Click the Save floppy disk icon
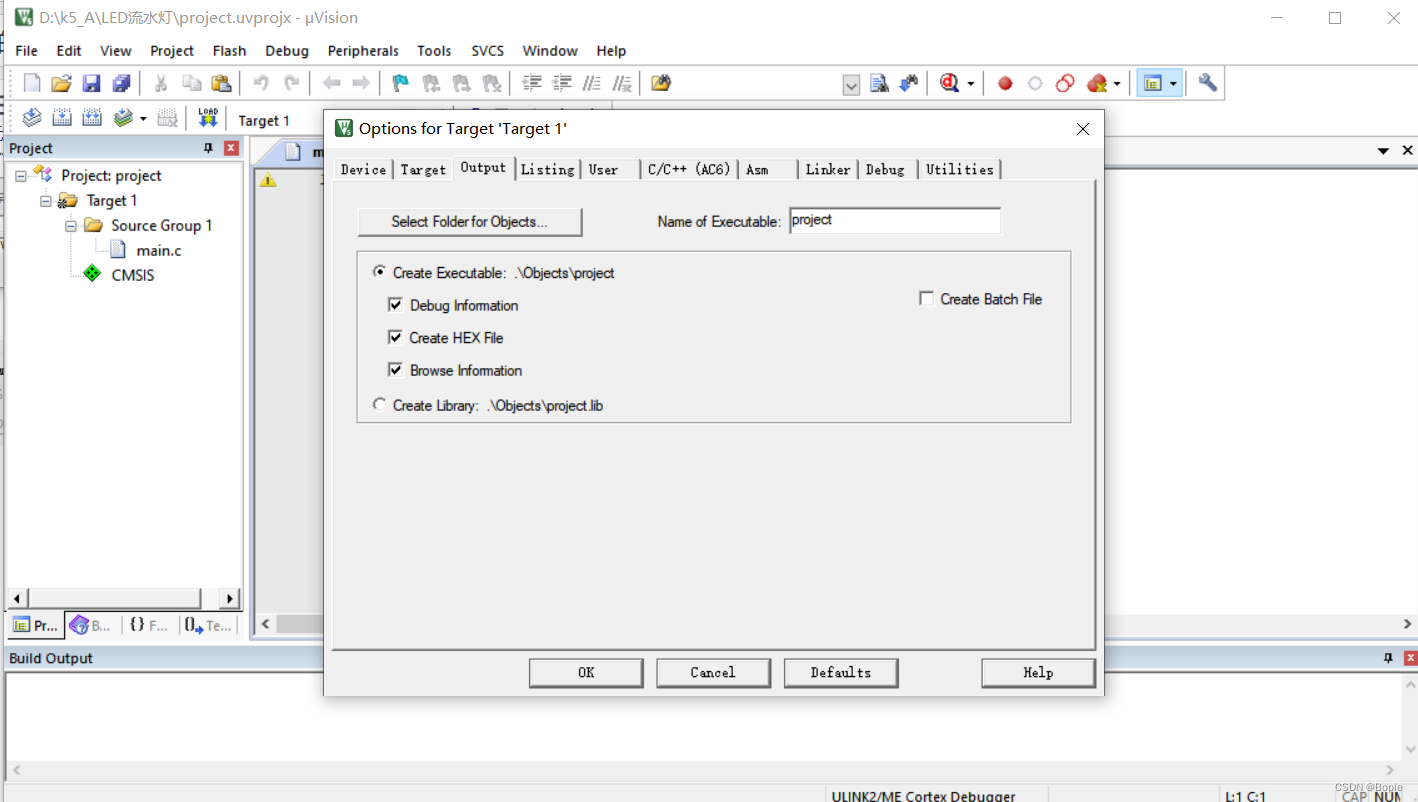This screenshot has width=1418, height=802. pyautogui.click(x=92, y=83)
